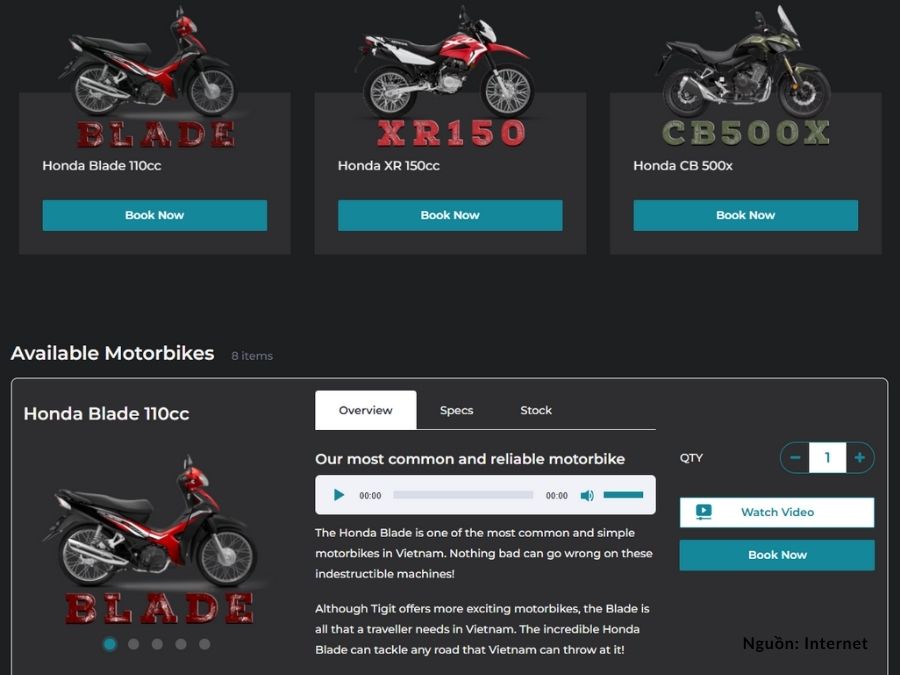Book the Honda XR 150cc
This screenshot has width=900, height=675.
(x=450, y=215)
